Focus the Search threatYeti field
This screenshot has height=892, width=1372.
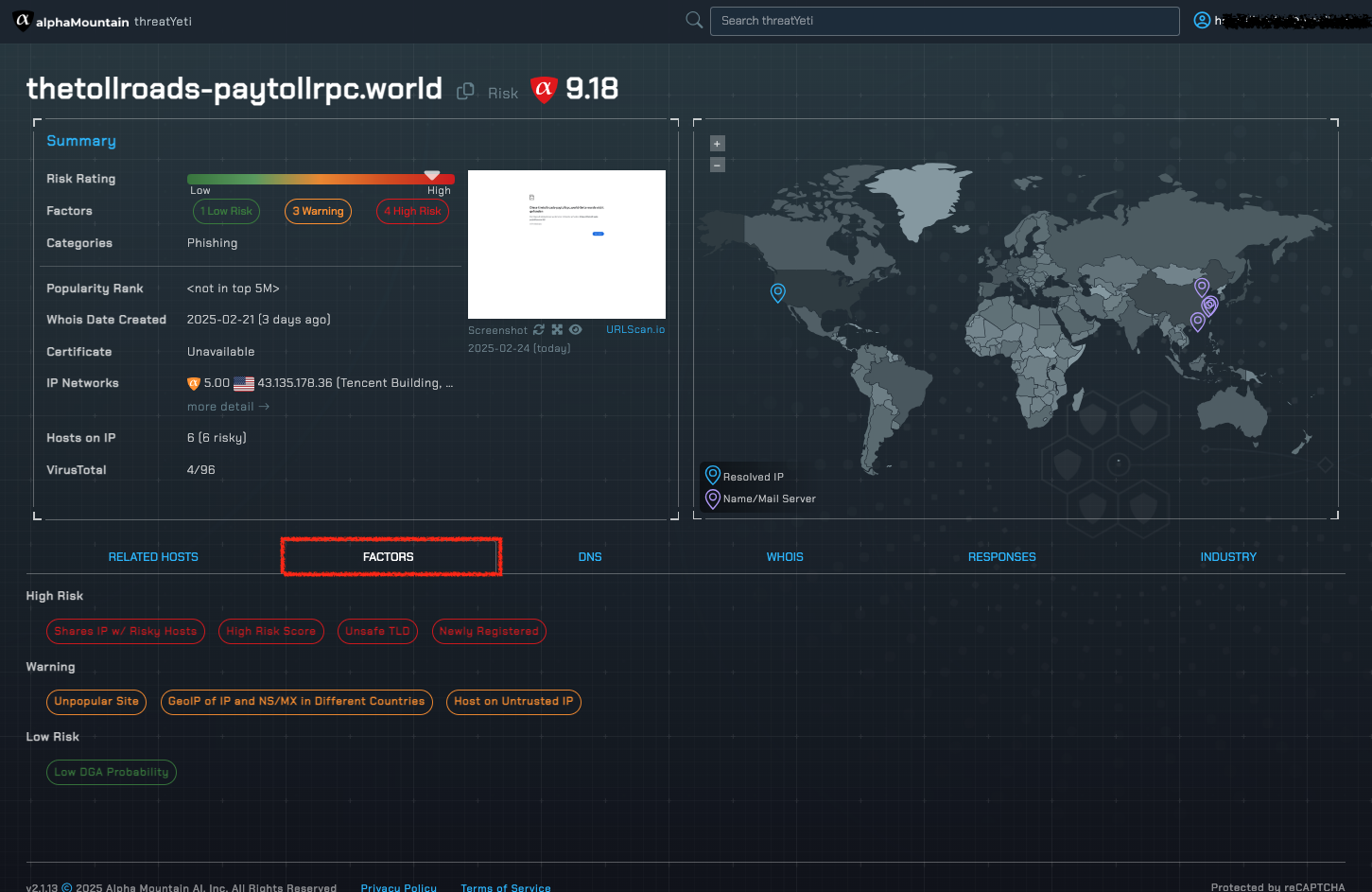(x=945, y=21)
